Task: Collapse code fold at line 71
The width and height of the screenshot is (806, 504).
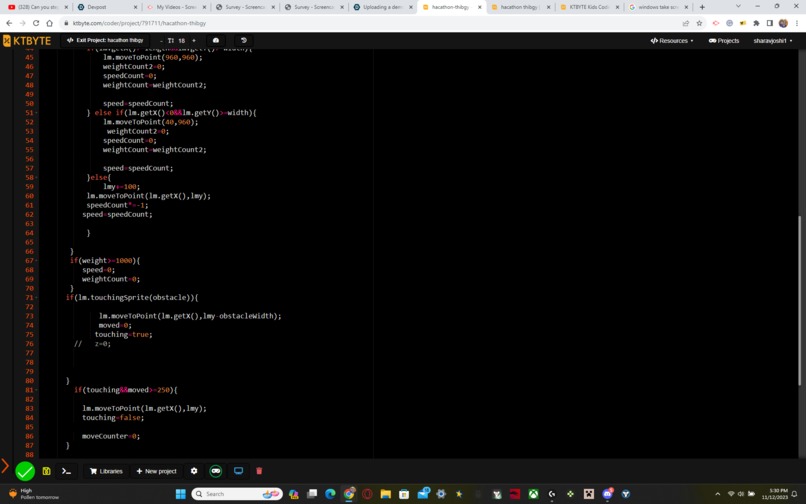Action: click(36, 298)
